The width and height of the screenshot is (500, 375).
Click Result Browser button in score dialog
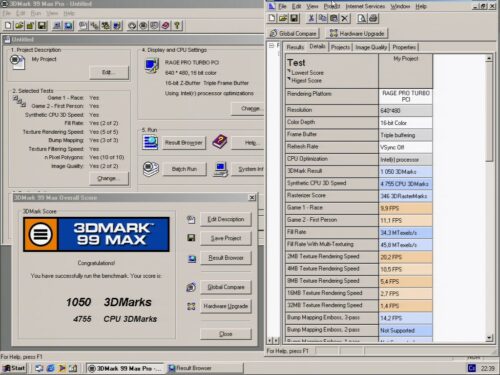226,258
